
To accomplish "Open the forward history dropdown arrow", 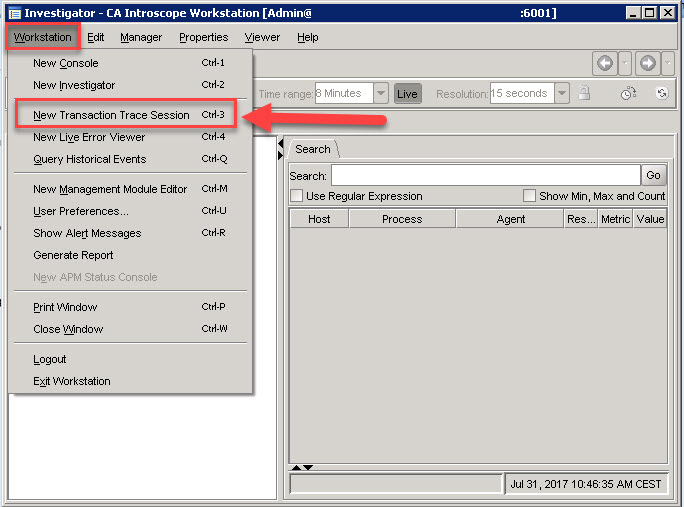I will tap(668, 64).
